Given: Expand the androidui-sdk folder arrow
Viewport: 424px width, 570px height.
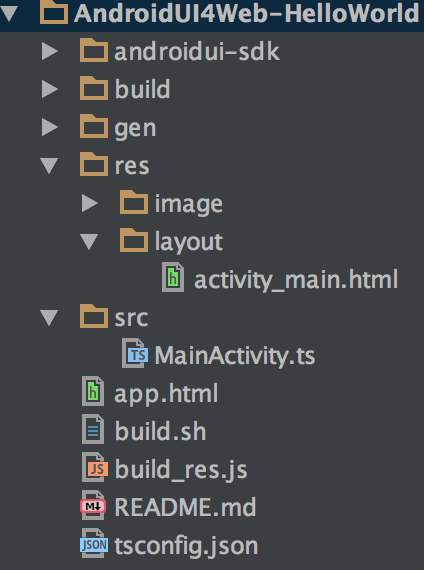Looking at the screenshot, I should click(x=50, y=51).
